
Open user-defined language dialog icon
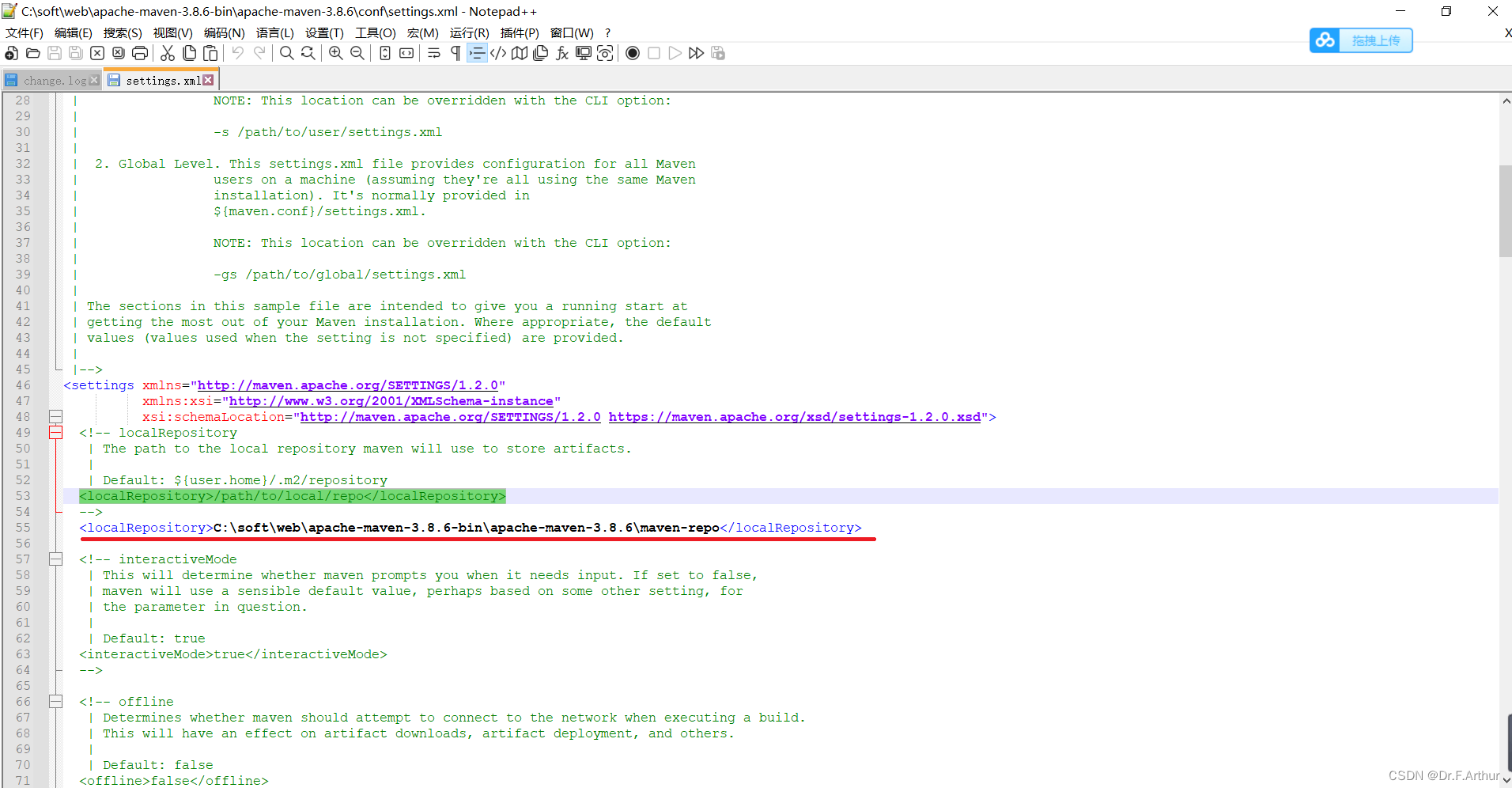(498, 53)
